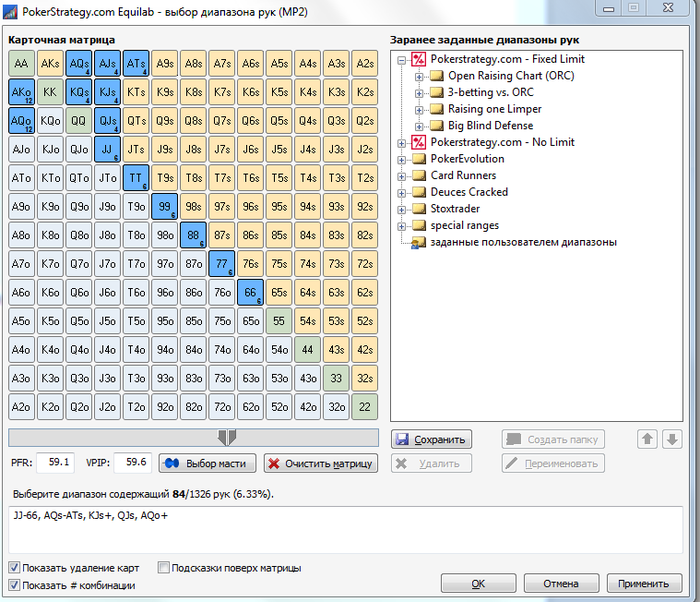
Task: Expand the Open Raising Chart (ORC) folder
Action: click(x=418, y=77)
